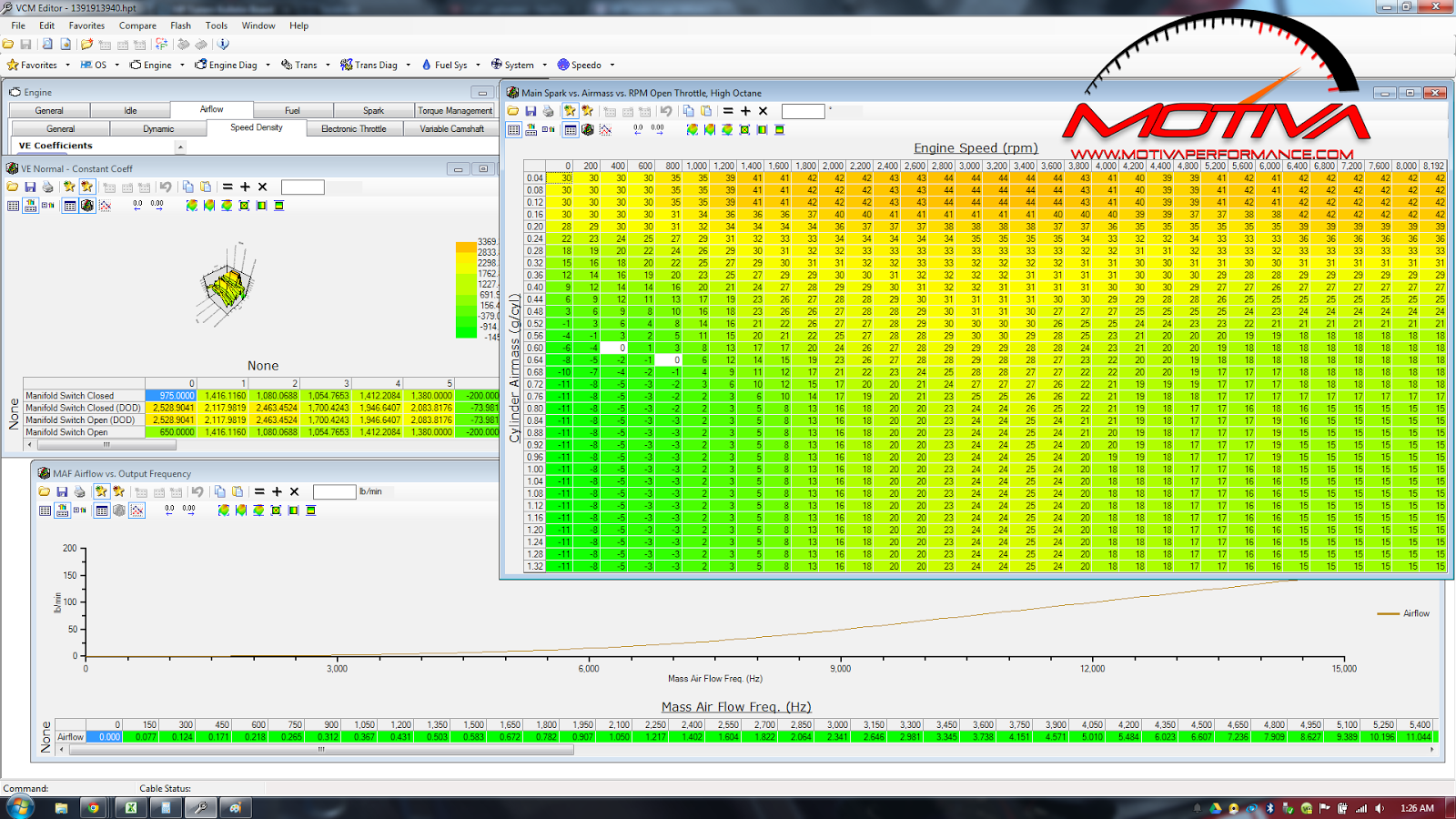Switch to the Speed Density tab
The height and width of the screenshot is (819, 1456).
point(257,127)
